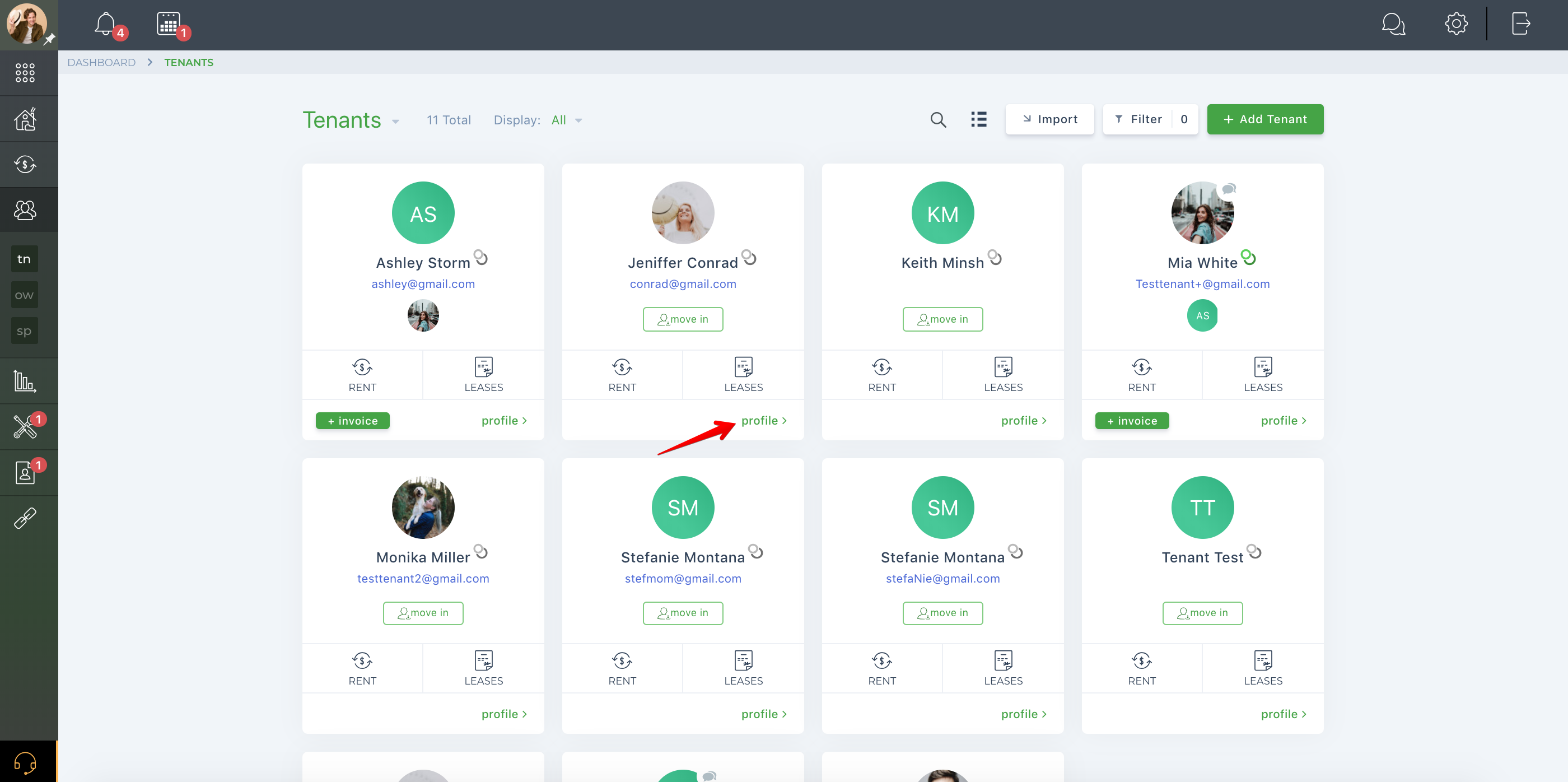Open the Display All dropdown
The height and width of the screenshot is (782, 1568).
pos(566,120)
